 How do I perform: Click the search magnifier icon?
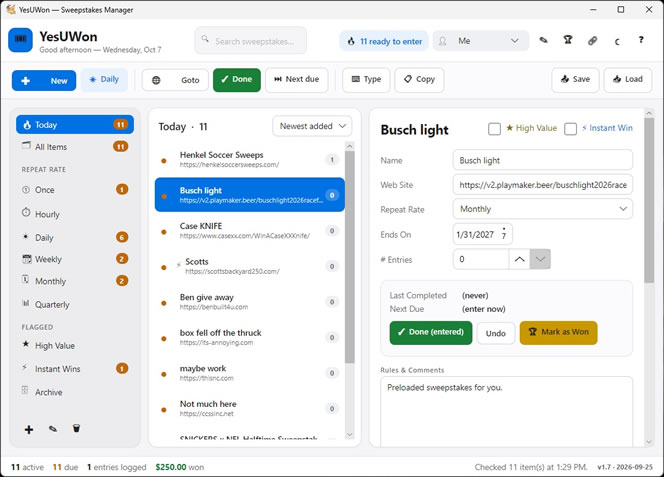pyautogui.click(x=205, y=39)
